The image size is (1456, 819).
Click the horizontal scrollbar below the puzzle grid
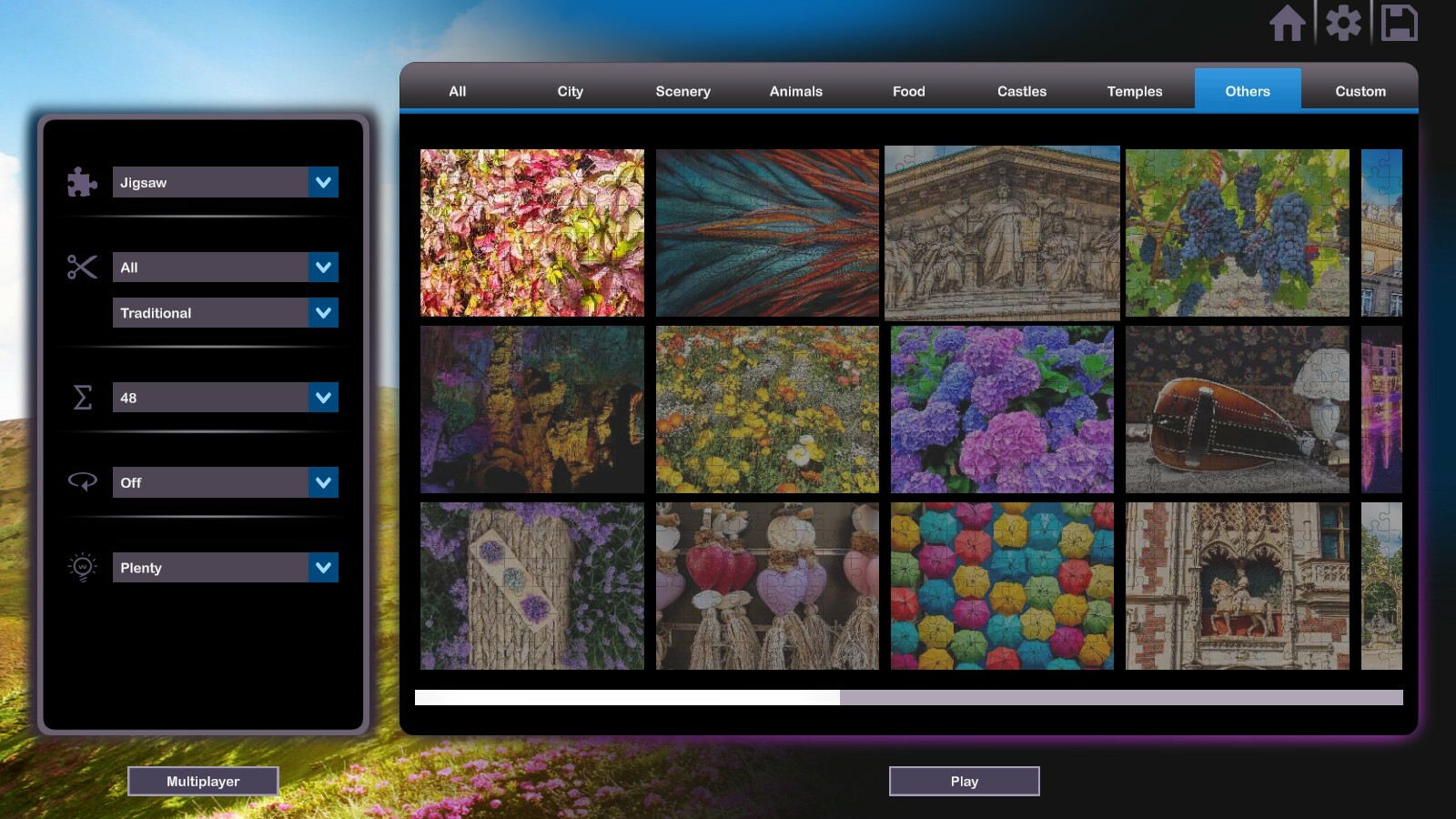pyautogui.click(x=628, y=697)
